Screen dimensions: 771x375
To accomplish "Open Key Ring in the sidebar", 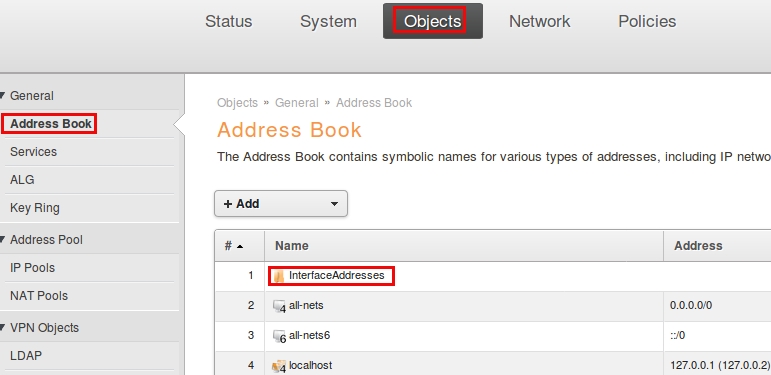I will [35, 208].
